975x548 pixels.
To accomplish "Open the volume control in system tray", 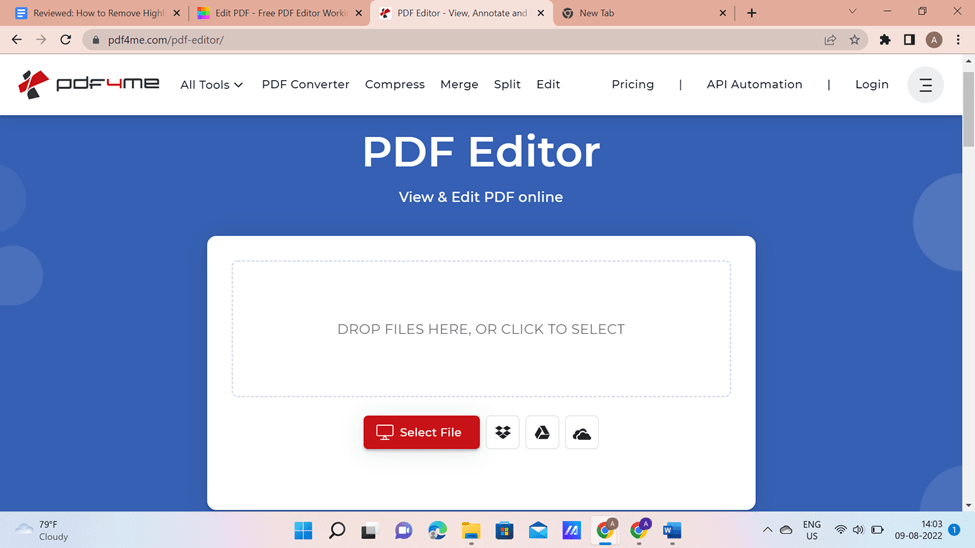I will 858,530.
